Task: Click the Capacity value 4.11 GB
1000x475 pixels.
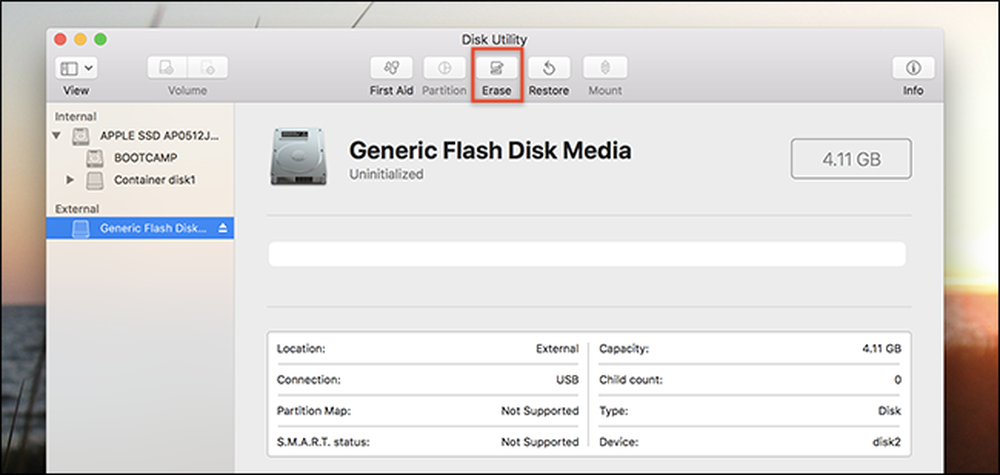Action: pyautogui.click(x=881, y=349)
